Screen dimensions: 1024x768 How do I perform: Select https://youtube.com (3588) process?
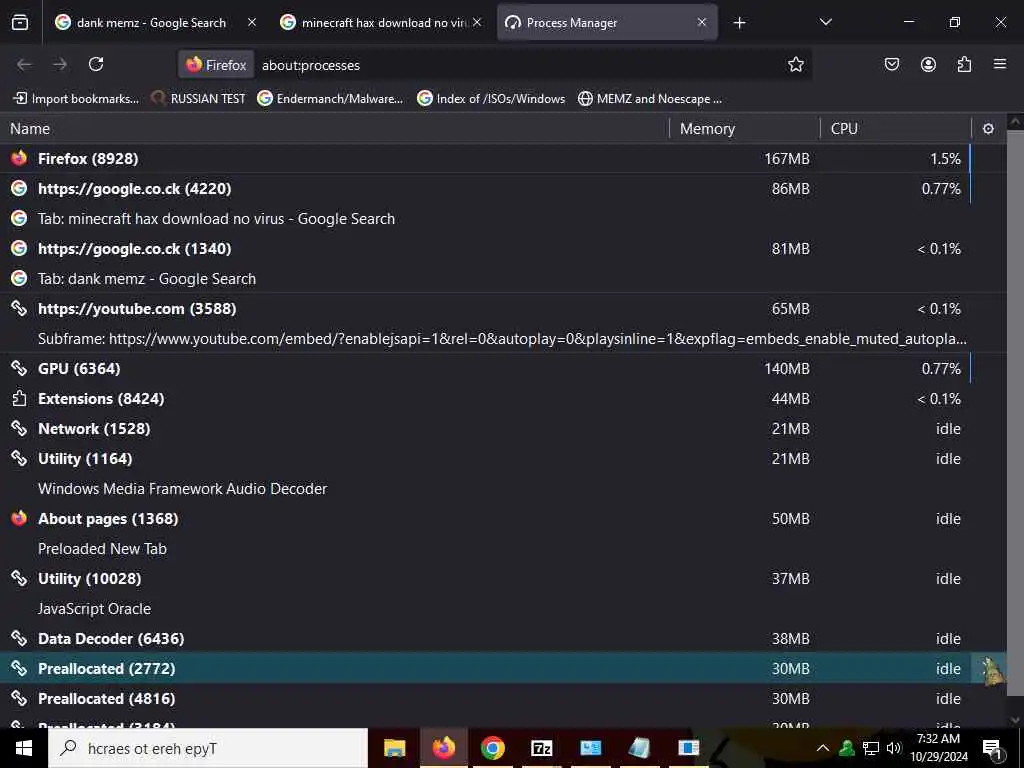[503, 309]
